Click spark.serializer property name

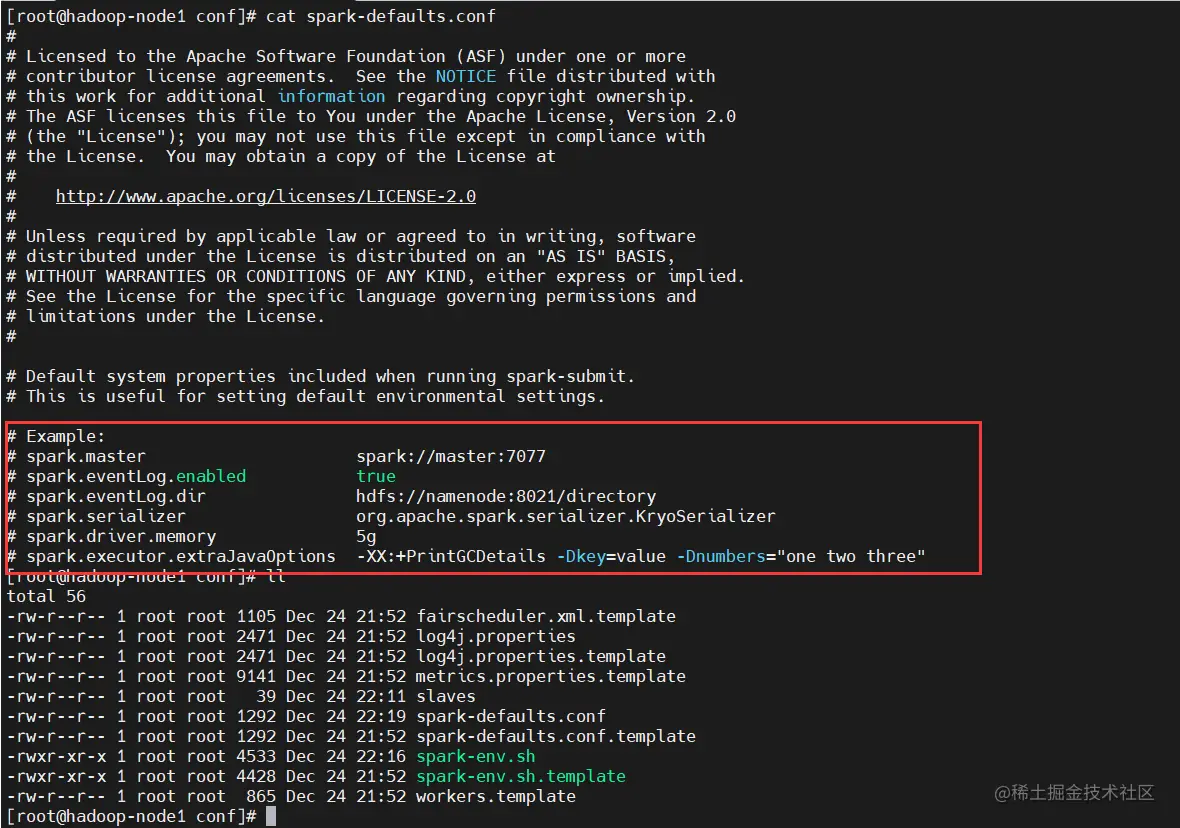[x=106, y=516]
